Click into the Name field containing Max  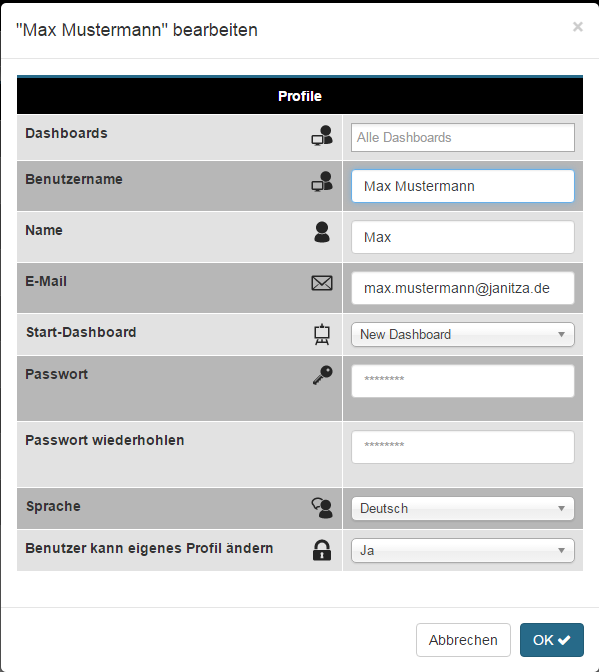(x=463, y=237)
